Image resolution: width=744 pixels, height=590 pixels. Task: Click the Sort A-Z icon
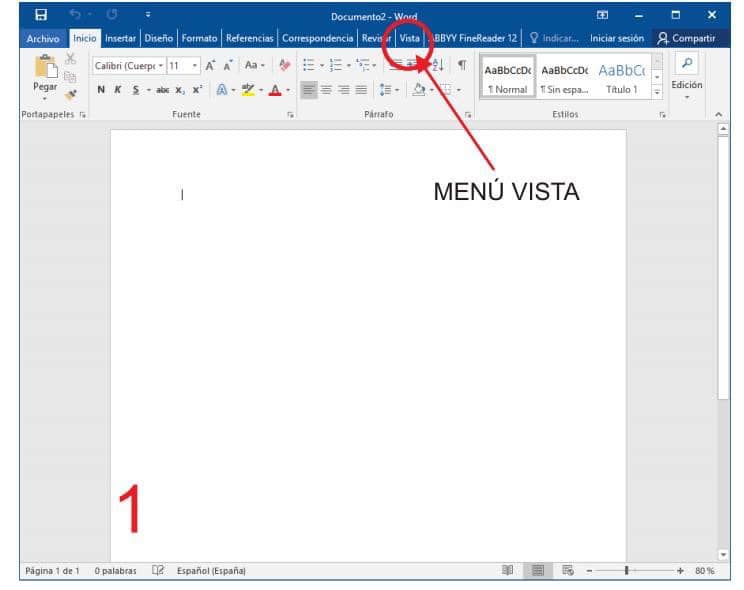point(438,65)
